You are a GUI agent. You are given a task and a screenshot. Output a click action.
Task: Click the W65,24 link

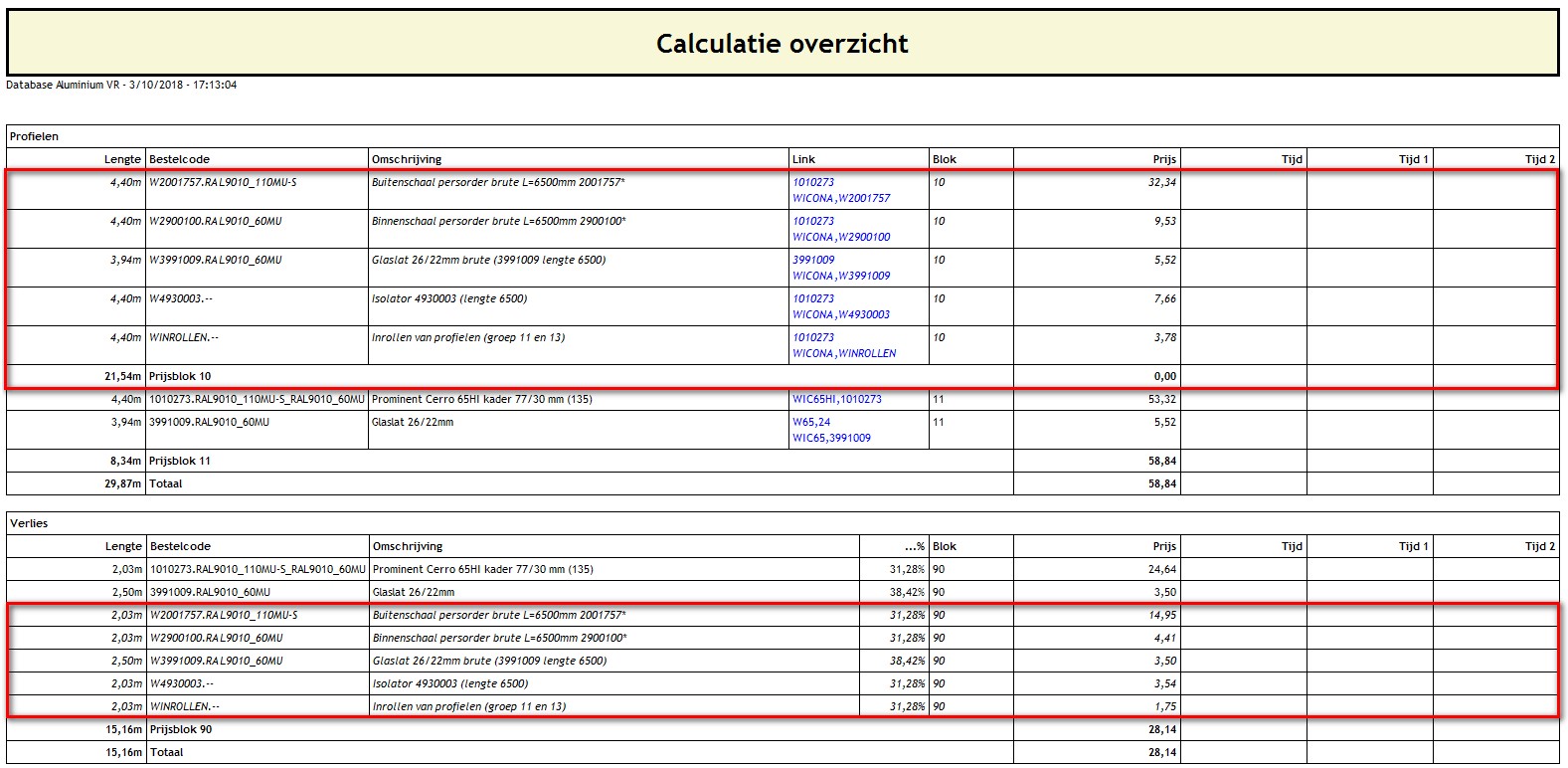811,422
